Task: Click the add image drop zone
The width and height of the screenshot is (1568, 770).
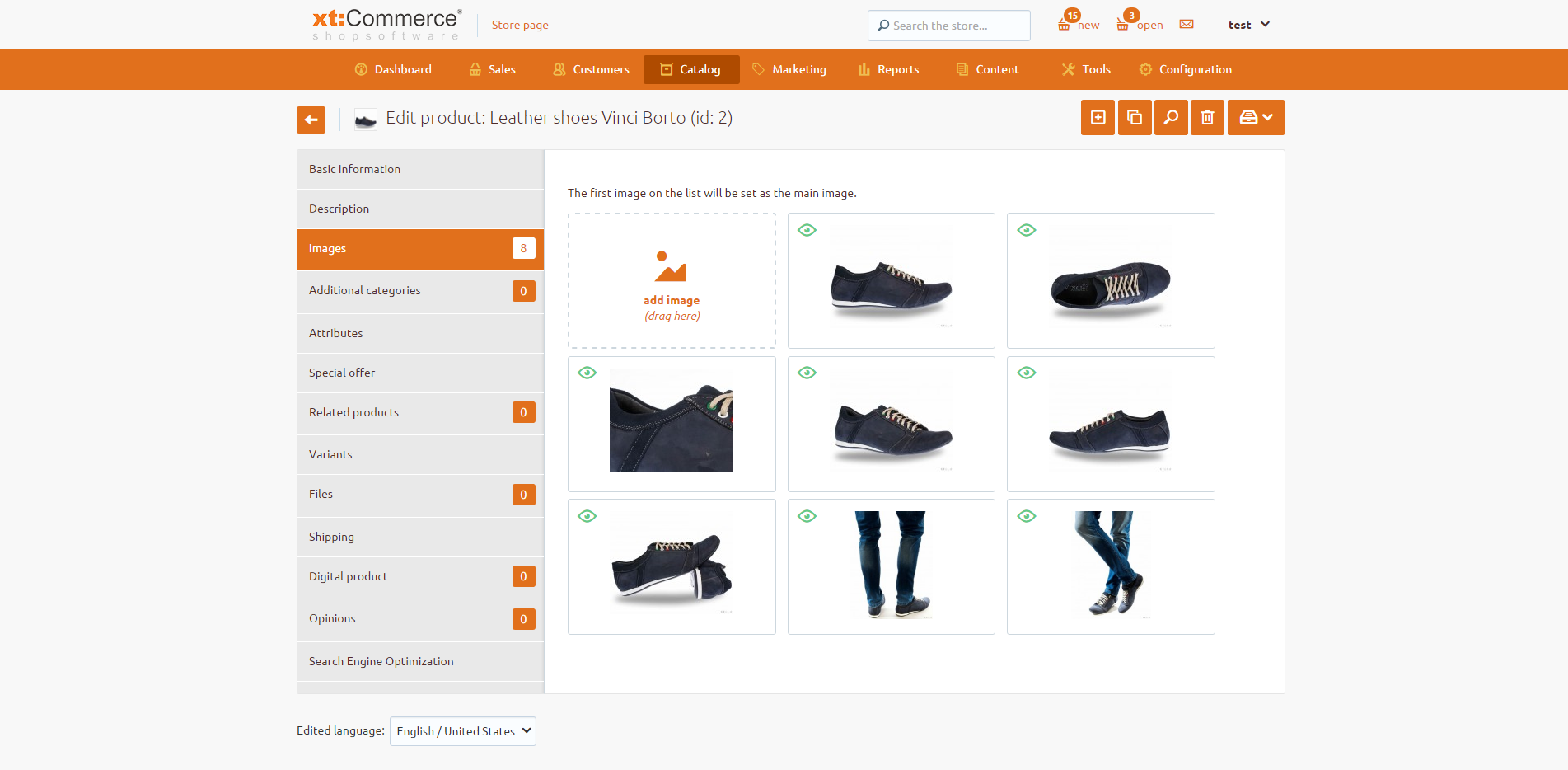Action: (671, 280)
